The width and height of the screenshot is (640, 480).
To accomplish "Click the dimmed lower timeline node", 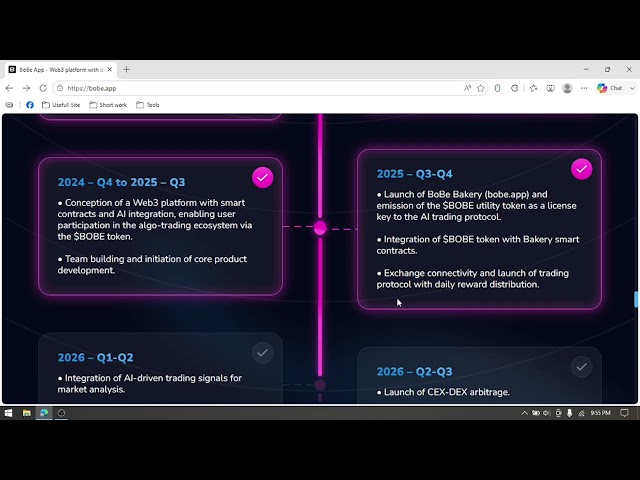I will (320, 384).
